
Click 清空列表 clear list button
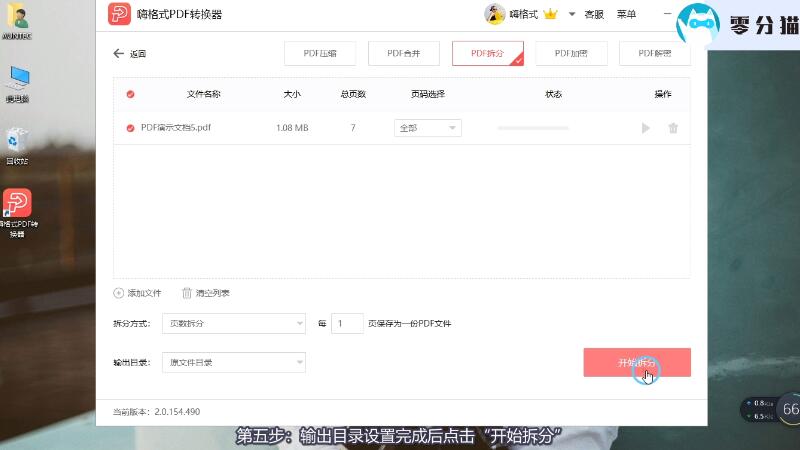(x=206, y=293)
